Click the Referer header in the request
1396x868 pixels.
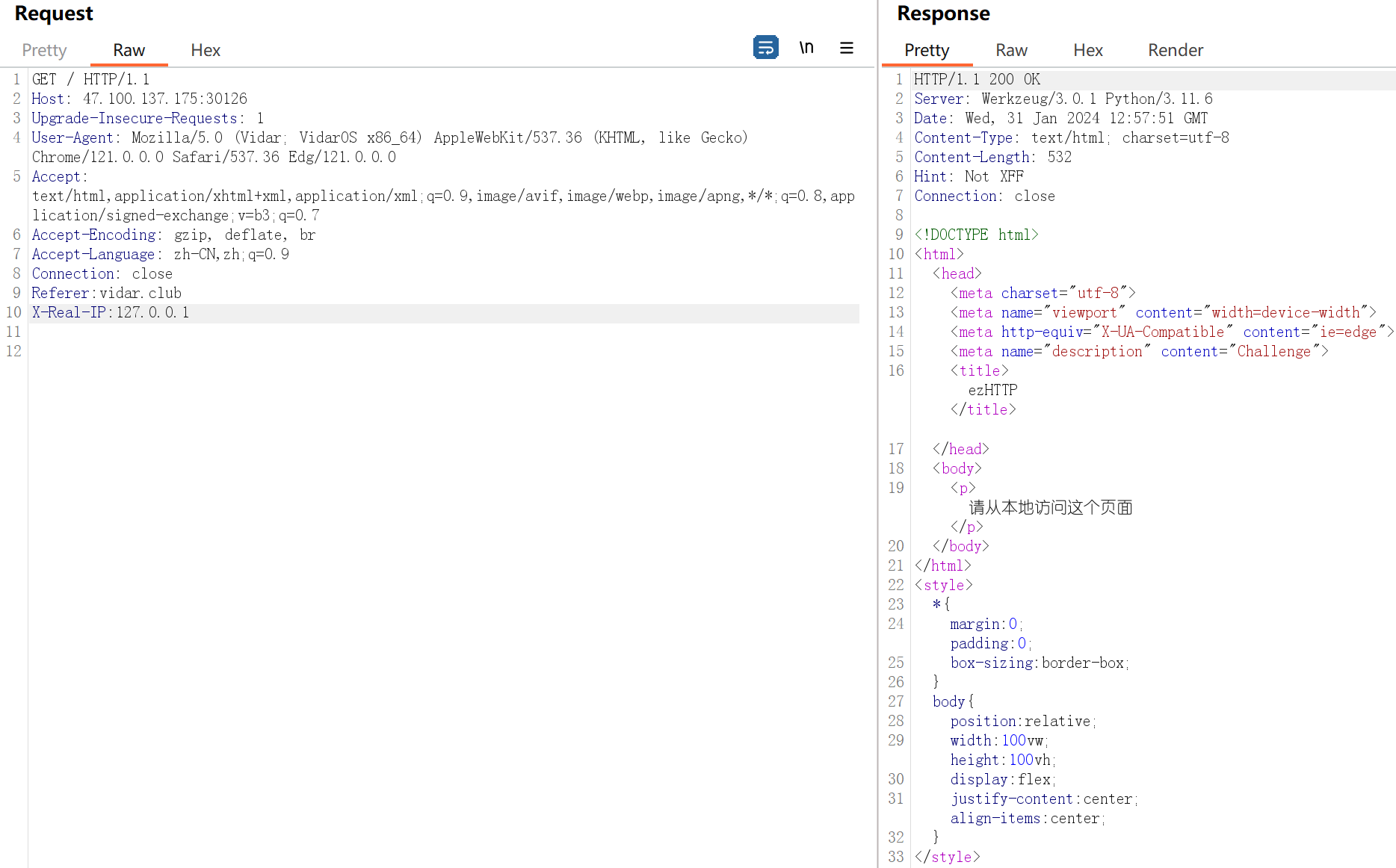106,294
